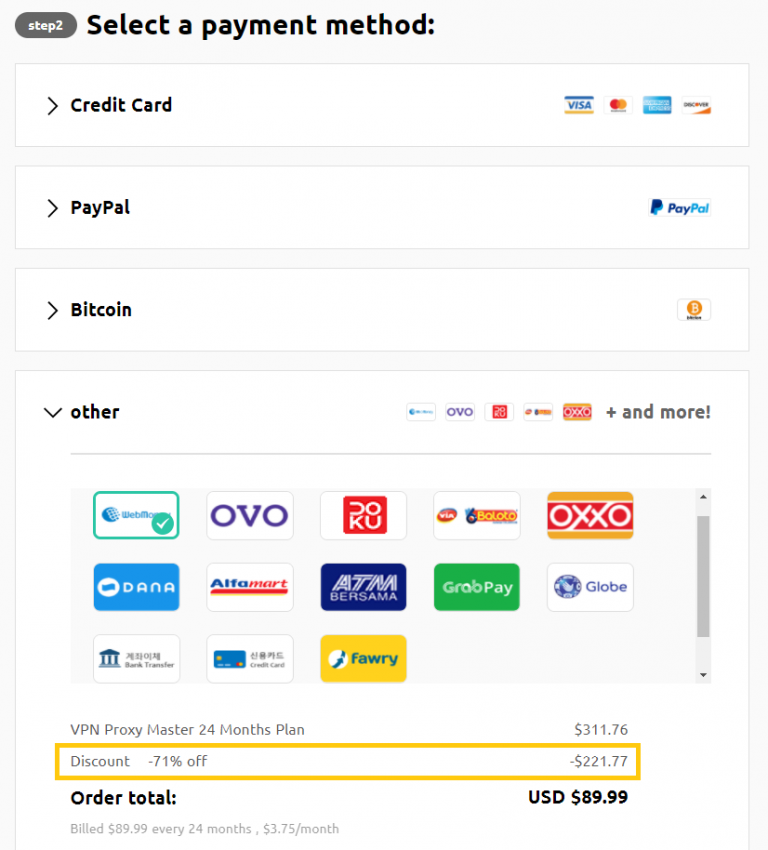The height and width of the screenshot is (850, 768).
Task: Select the ATM Bersama icon
Action: [363, 586]
